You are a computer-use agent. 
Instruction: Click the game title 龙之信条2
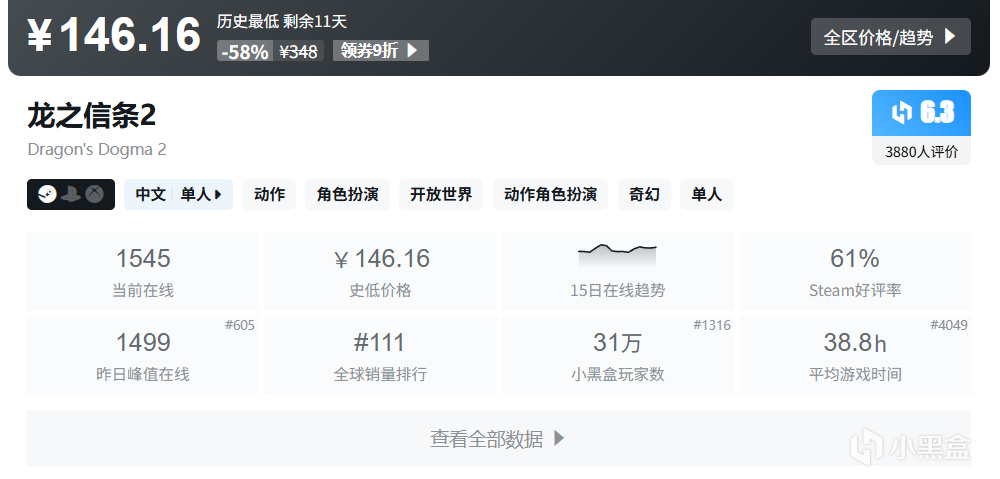click(x=92, y=116)
